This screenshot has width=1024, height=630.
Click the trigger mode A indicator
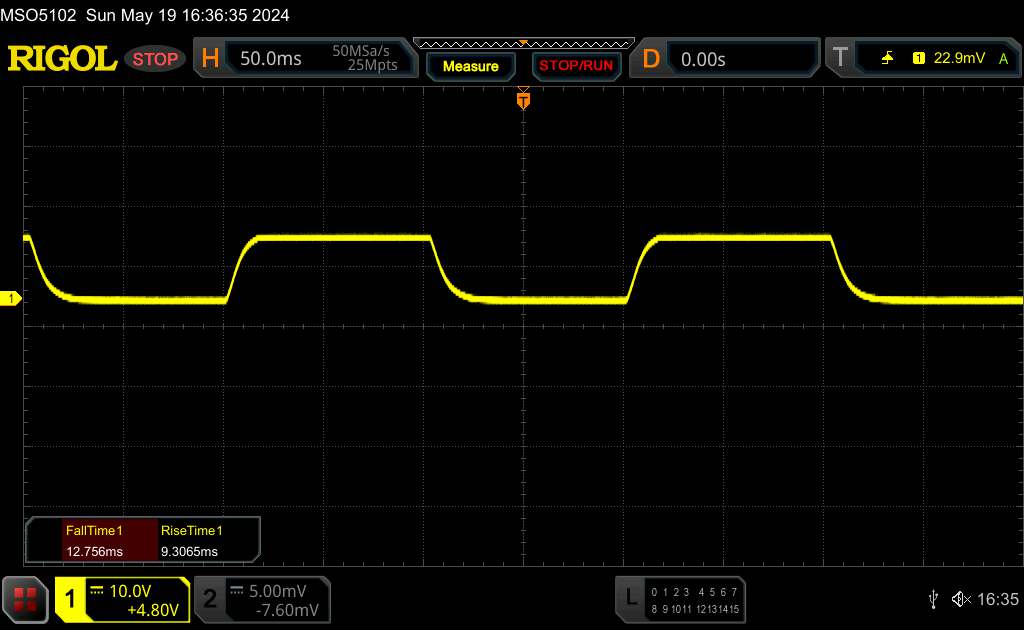point(1004,59)
